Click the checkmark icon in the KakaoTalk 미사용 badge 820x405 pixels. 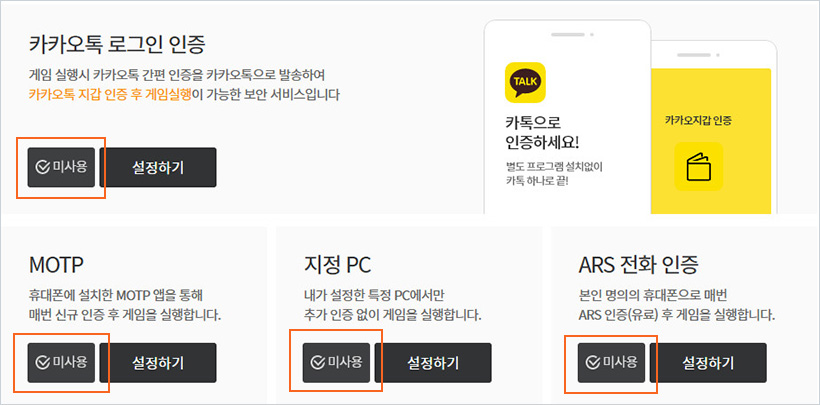click(x=42, y=167)
